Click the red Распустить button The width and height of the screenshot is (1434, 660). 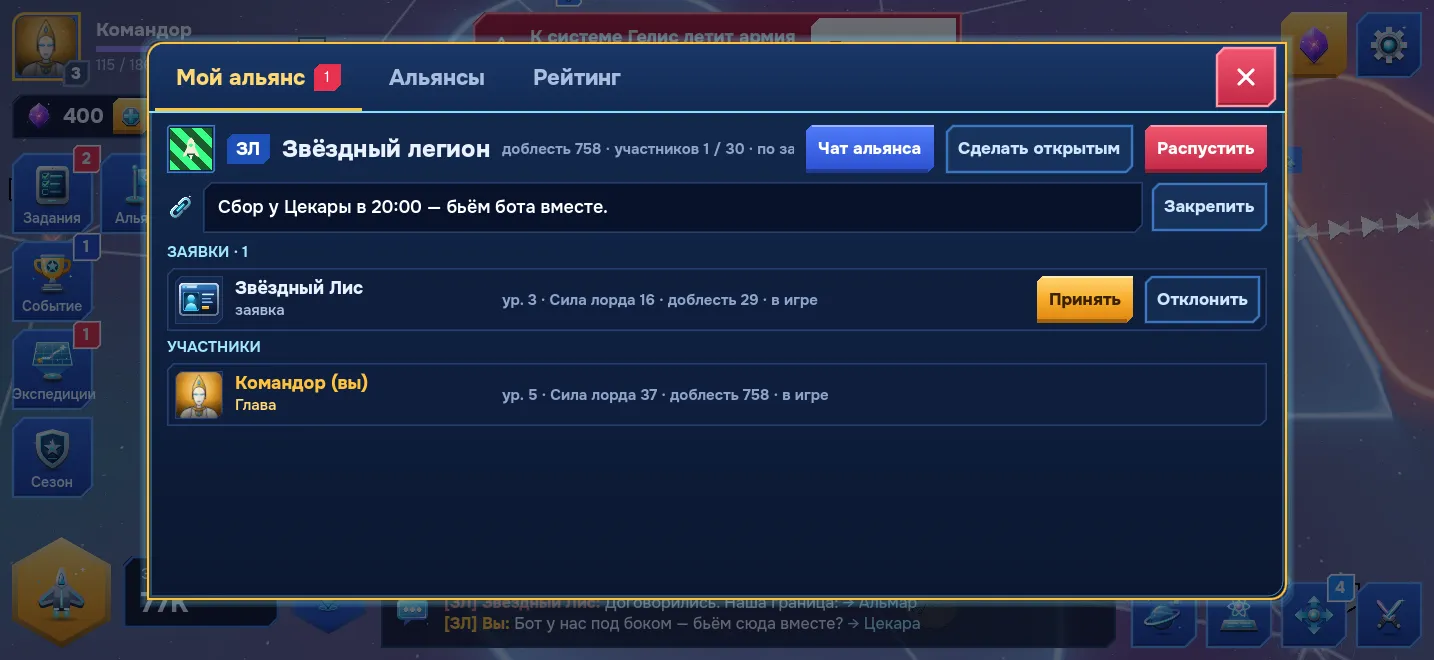tap(1205, 149)
